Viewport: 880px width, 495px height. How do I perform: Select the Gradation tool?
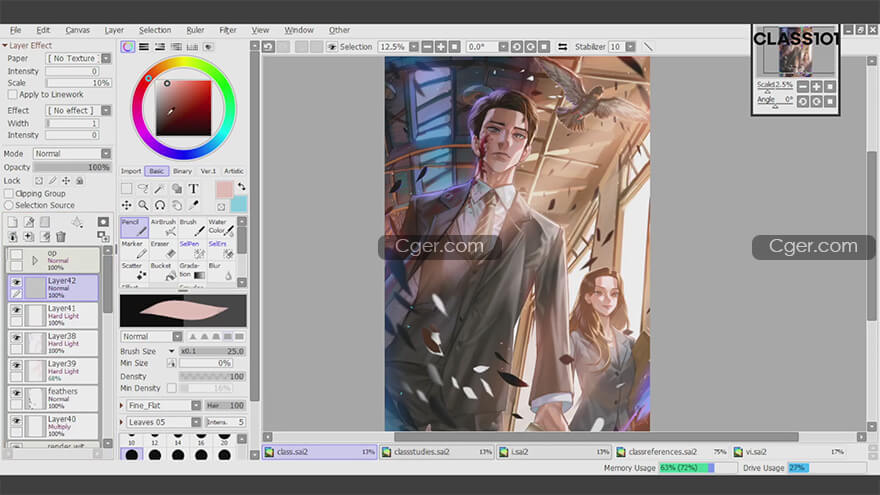coord(192,272)
